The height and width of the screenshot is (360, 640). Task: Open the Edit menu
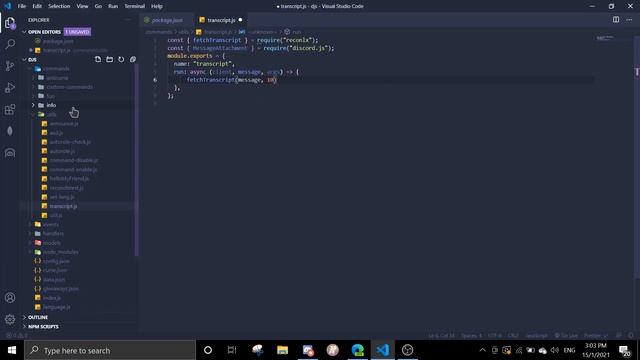(x=37, y=6)
